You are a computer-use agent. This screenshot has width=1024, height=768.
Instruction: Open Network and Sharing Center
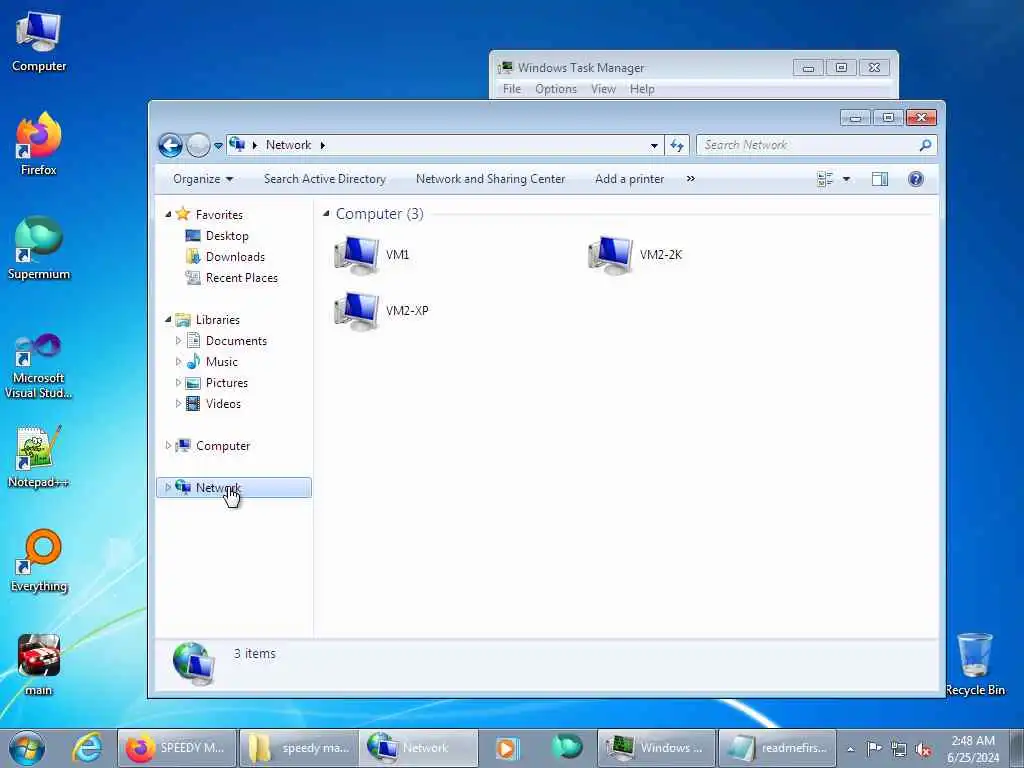(490, 179)
